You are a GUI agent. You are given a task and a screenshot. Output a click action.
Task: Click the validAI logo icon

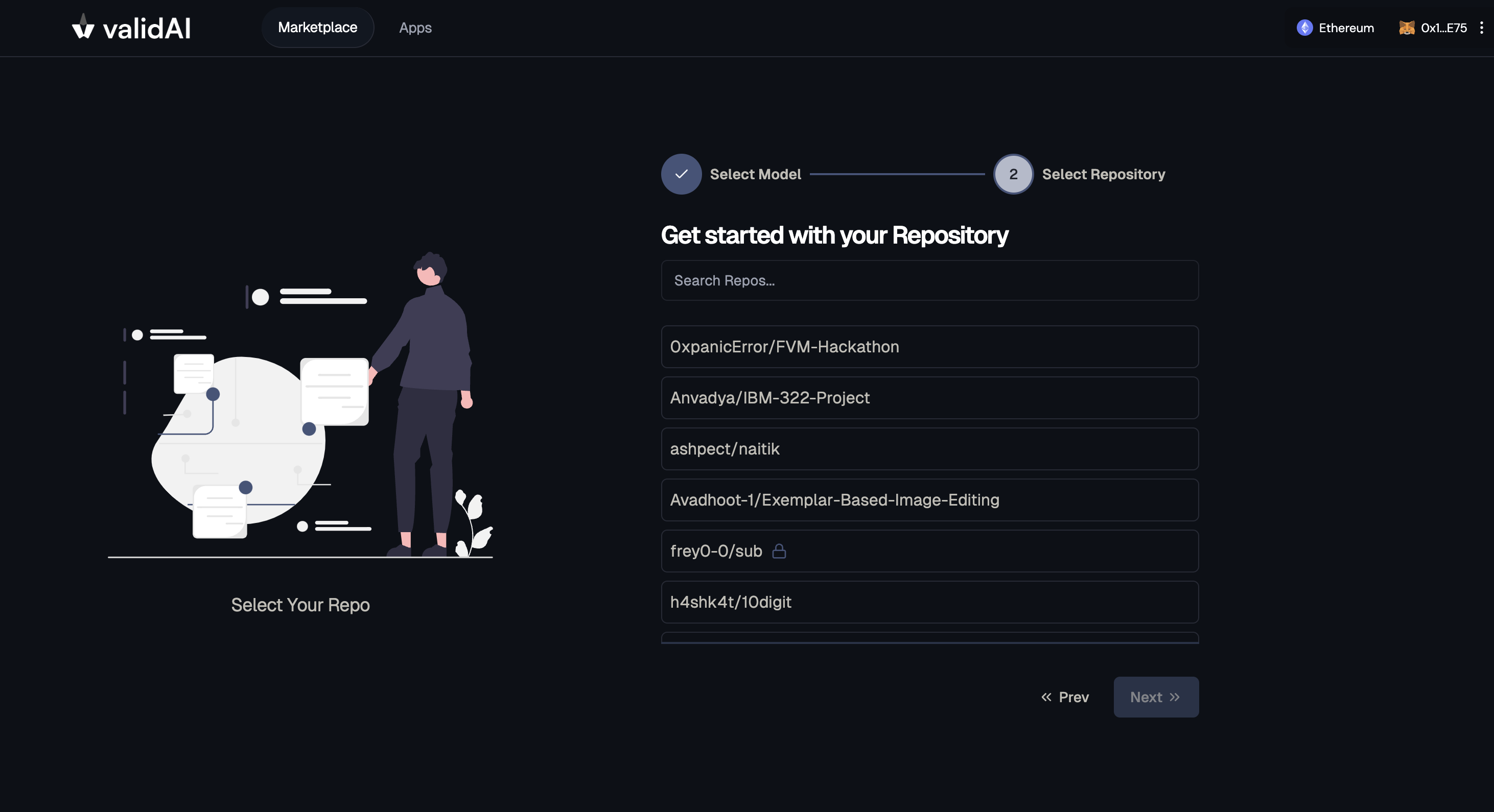(x=83, y=27)
